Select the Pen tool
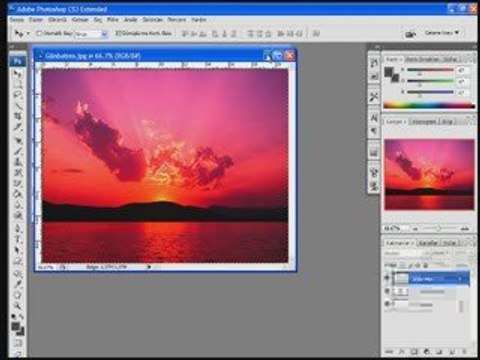This screenshot has width=480, height=360. [x=17, y=229]
